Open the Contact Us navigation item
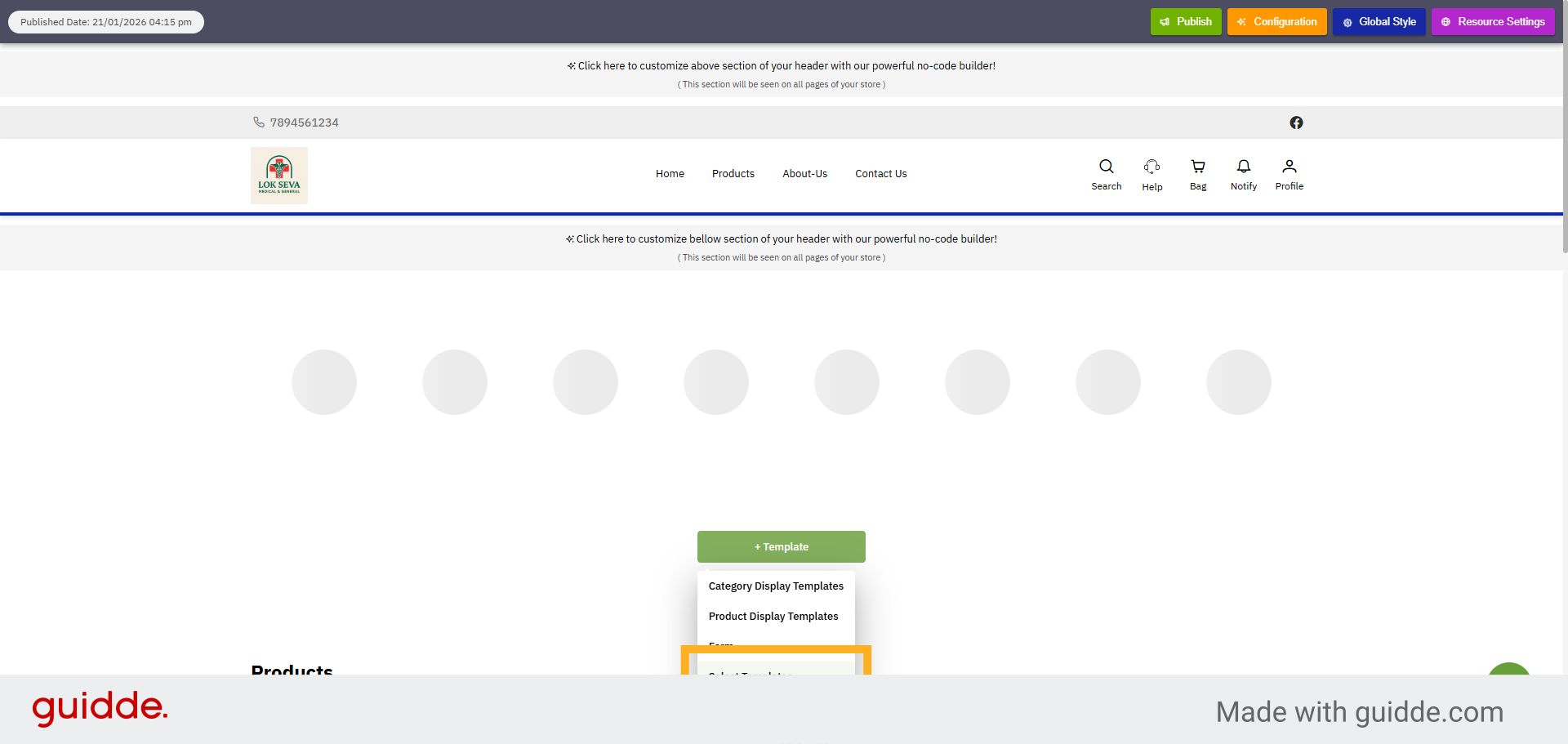This screenshot has width=1568, height=744. coord(880,174)
